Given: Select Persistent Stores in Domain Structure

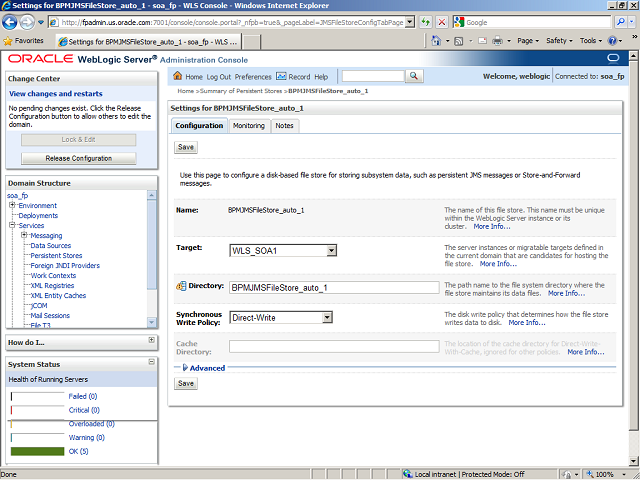Looking at the screenshot, I should (x=56, y=255).
